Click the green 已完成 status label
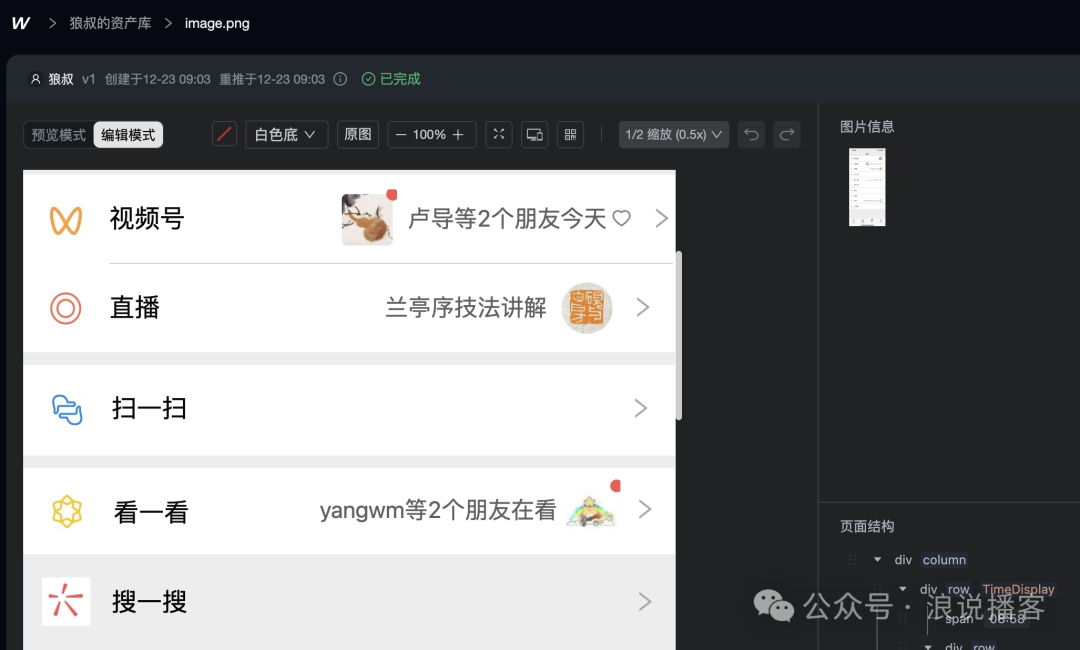Screen dimensions: 1080x650 (391, 79)
